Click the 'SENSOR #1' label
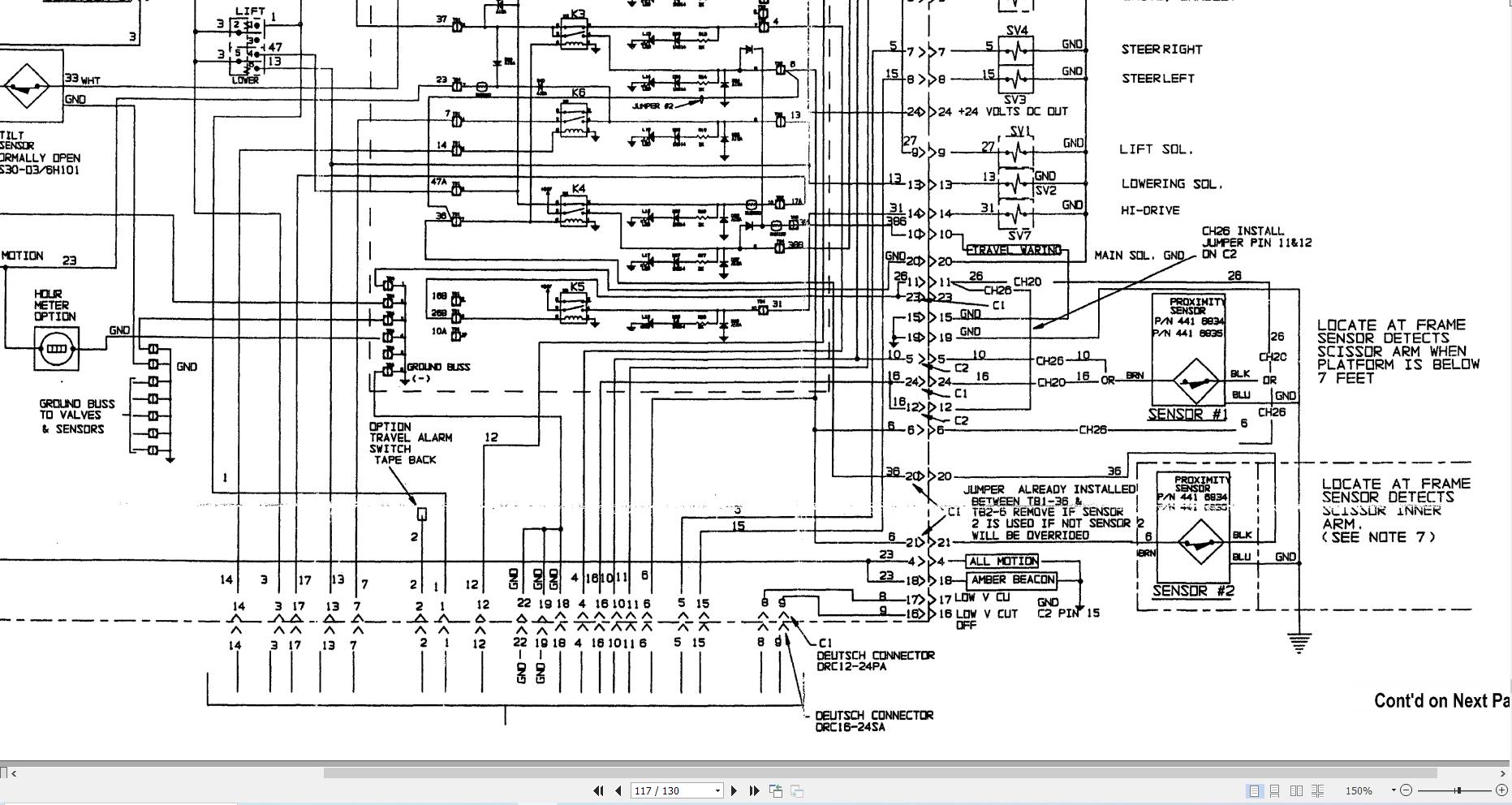 [1187, 415]
